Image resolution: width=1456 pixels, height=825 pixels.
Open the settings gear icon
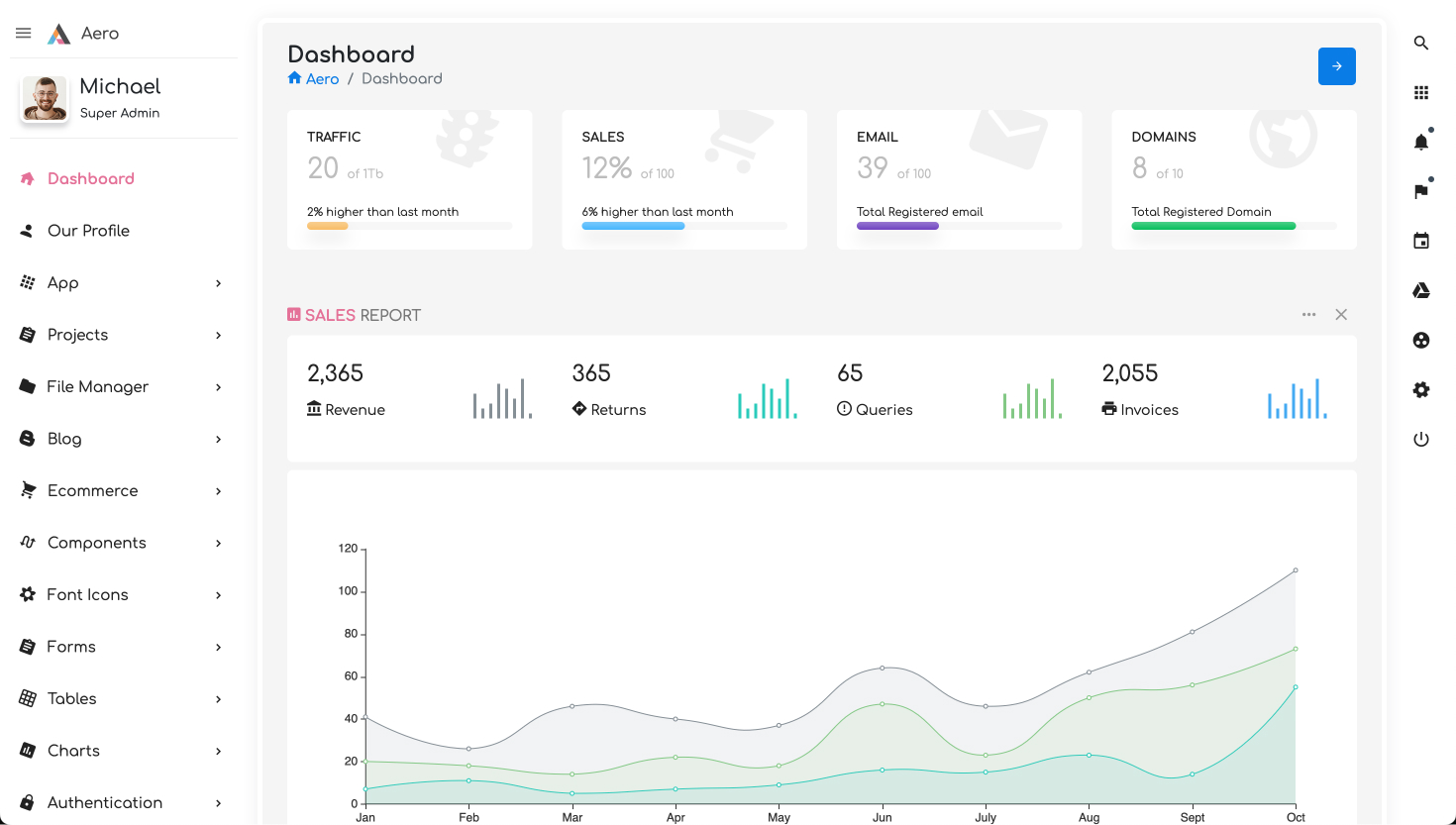(x=1421, y=390)
